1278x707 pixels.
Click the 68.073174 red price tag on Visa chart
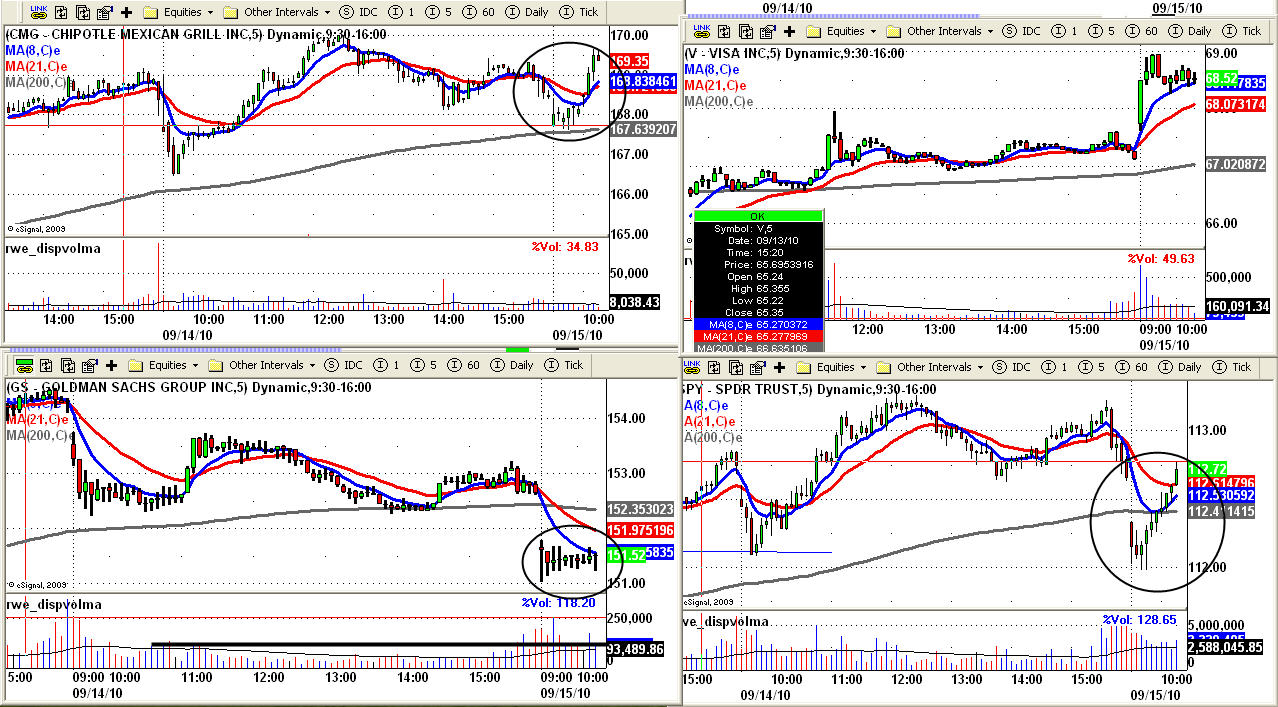click(1236, 103)
